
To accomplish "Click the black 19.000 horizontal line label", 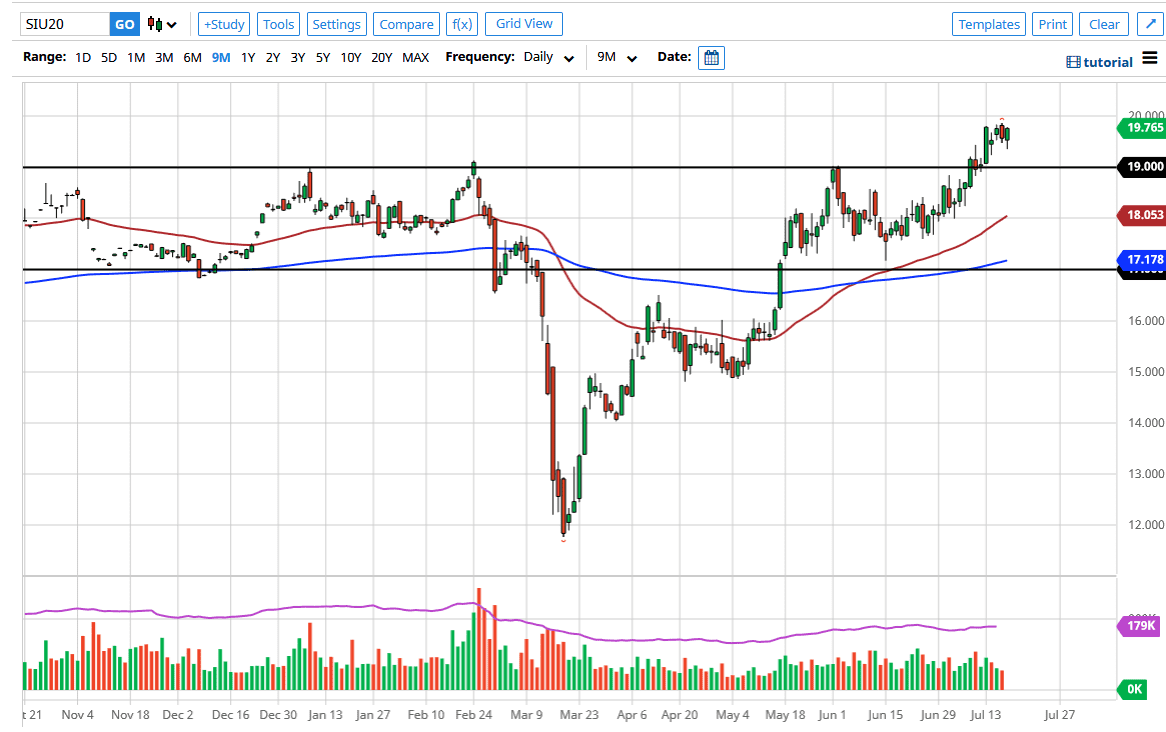I will (1140, 167).
